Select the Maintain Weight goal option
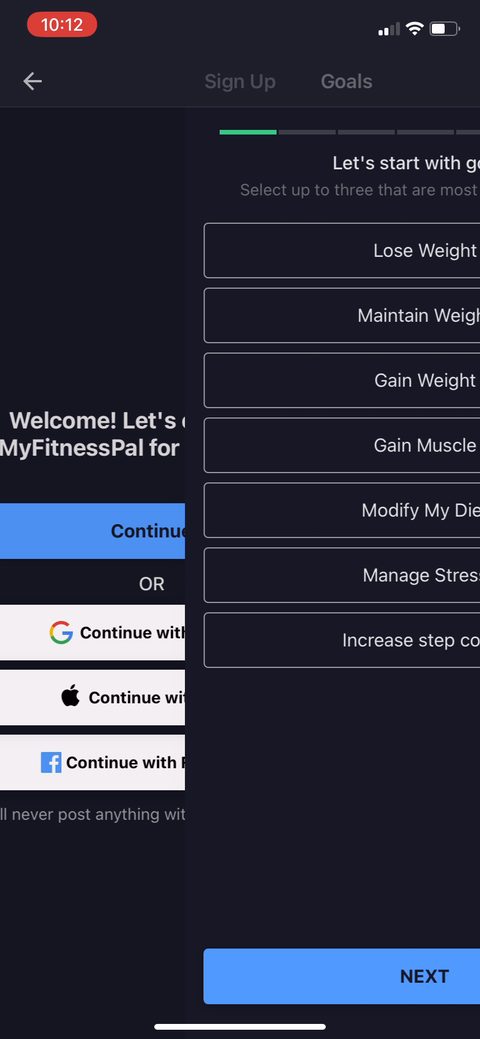Image resolution: width=480 pixels, height=1039 pixels. pyautogui.click(x=342, y=315)
